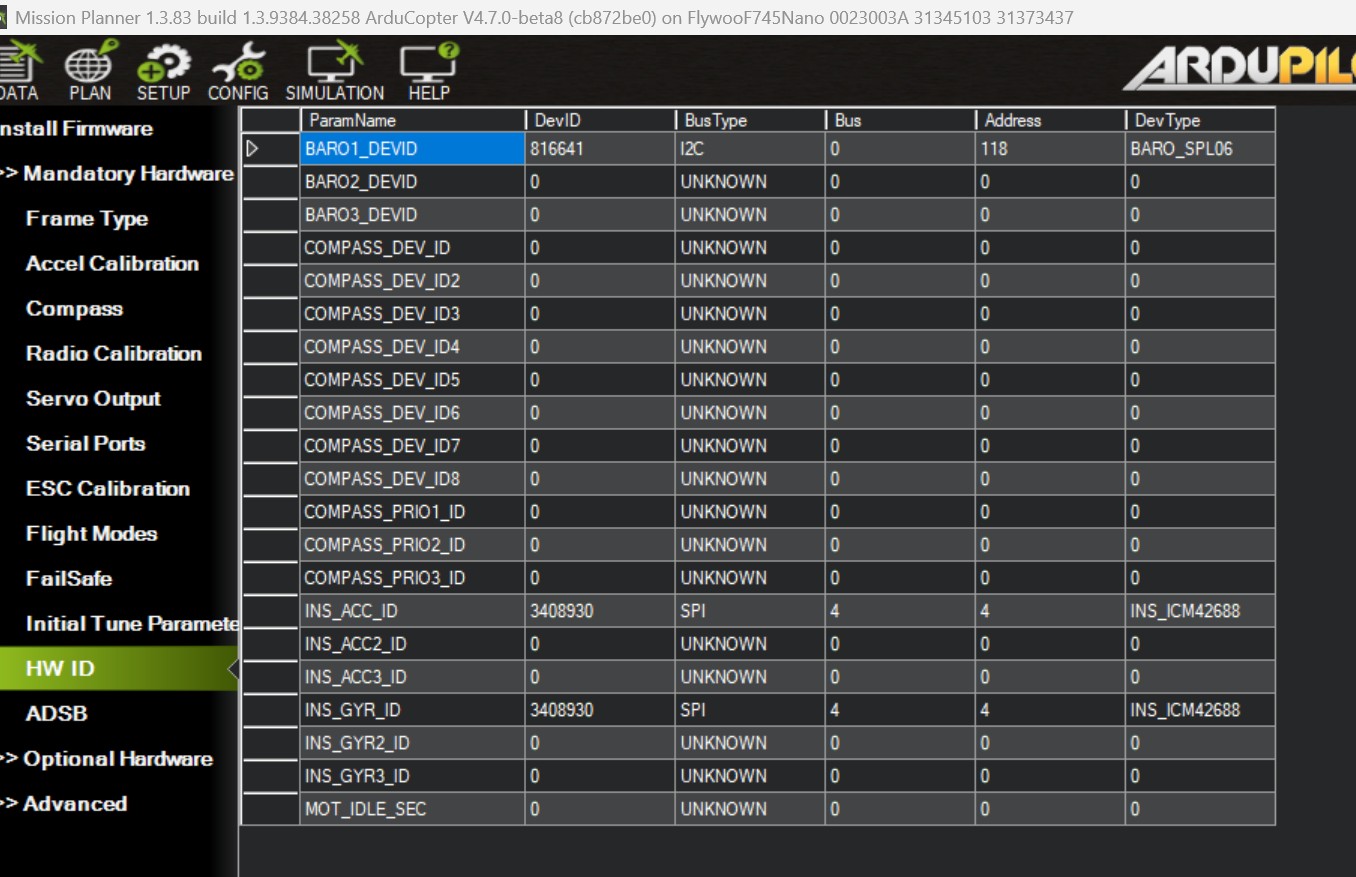Select the COMPASS_DEV_ID parameter cell
Viewport: 1356px width, 877px height.
point(413,248)
